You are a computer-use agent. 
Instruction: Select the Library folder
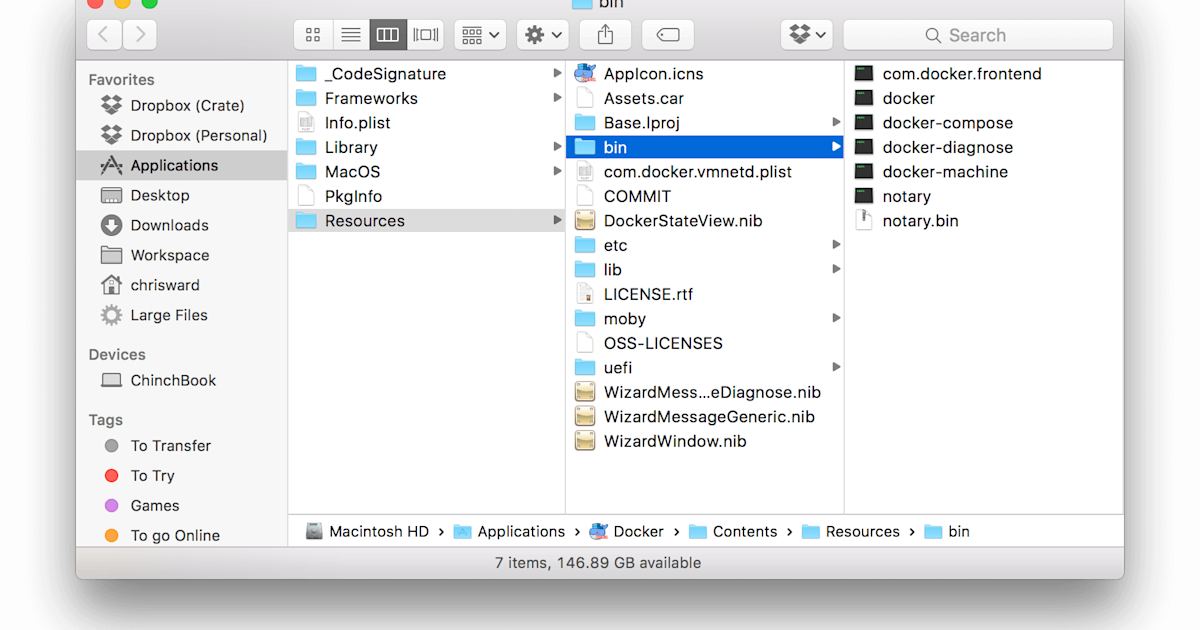[426, 147]
